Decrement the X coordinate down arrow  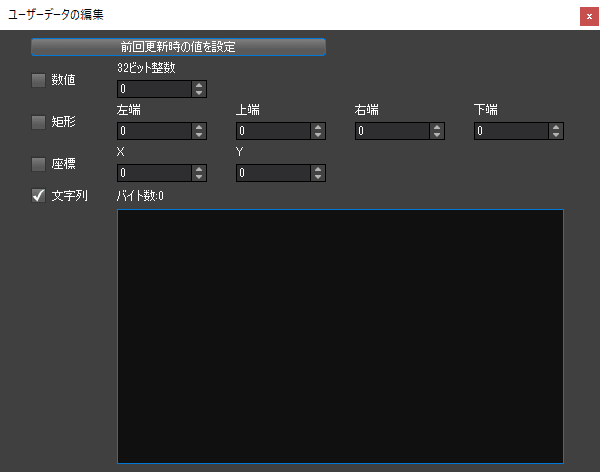coord(199,177)
